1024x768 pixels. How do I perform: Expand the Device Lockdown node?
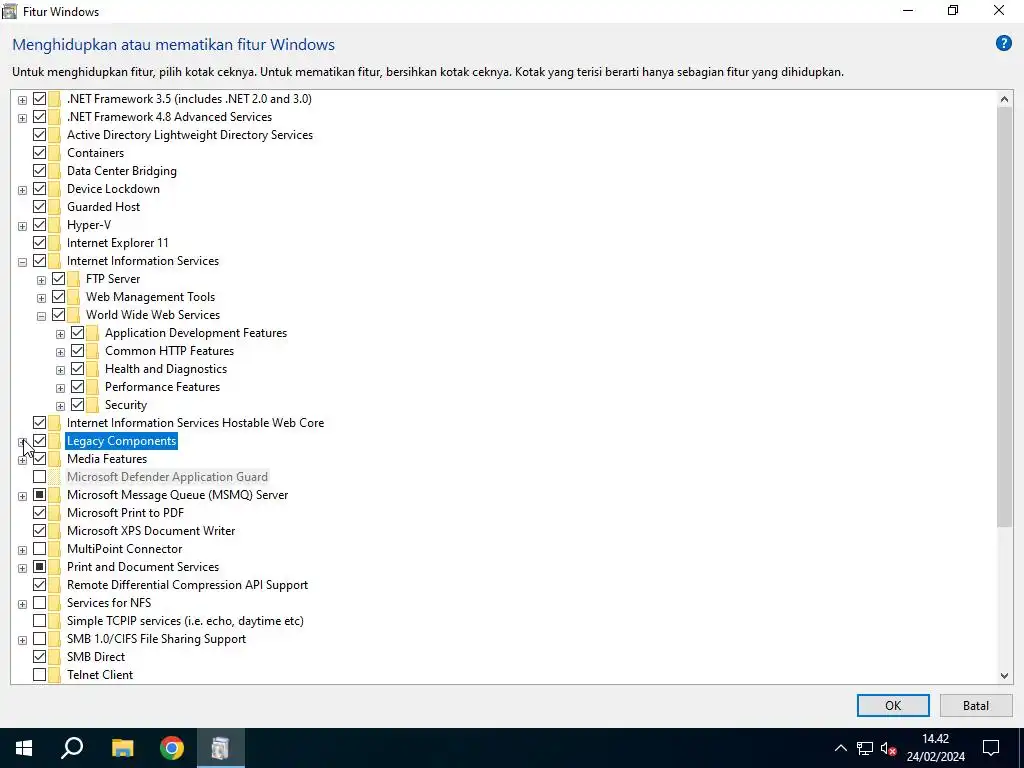pos(22,190)
